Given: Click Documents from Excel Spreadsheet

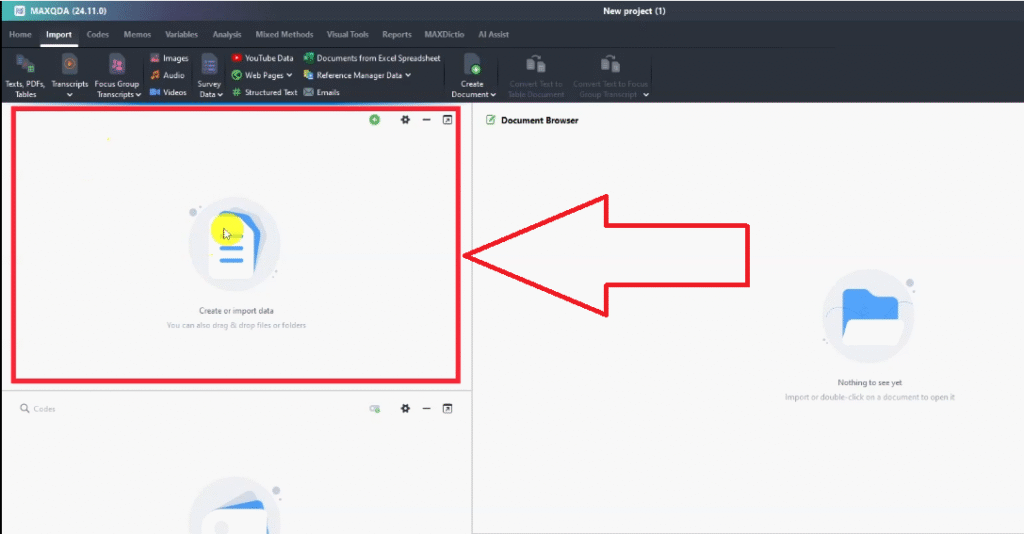Looking at the screenshot, I should coord(371,58).
